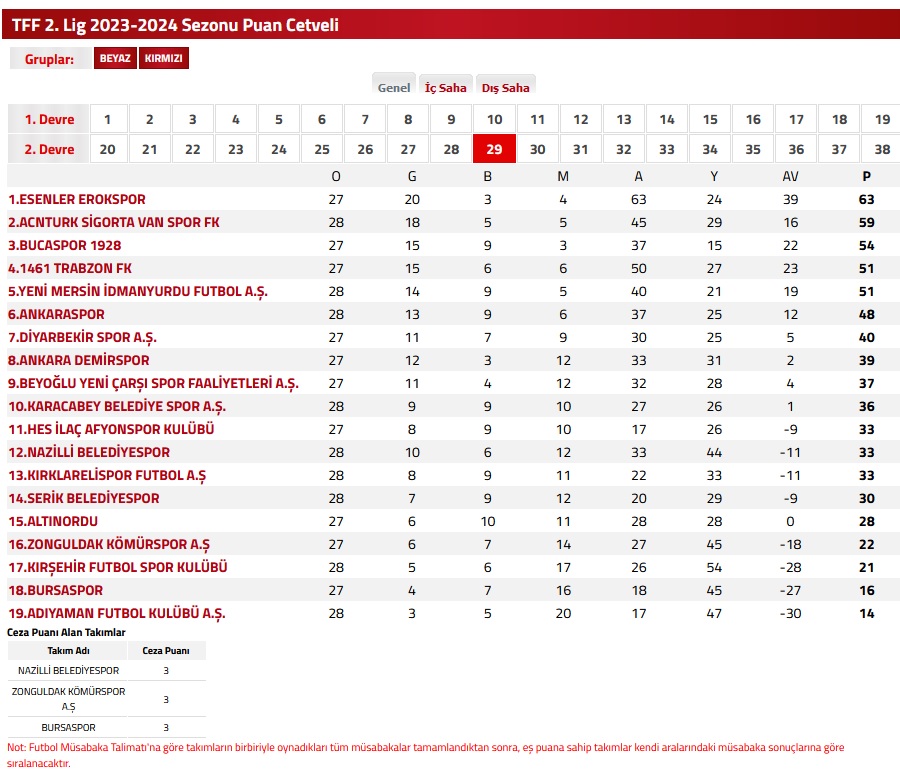Open the Esenler Erokspor team link
This screenshot has width=900, height=782.
point(77,199)
